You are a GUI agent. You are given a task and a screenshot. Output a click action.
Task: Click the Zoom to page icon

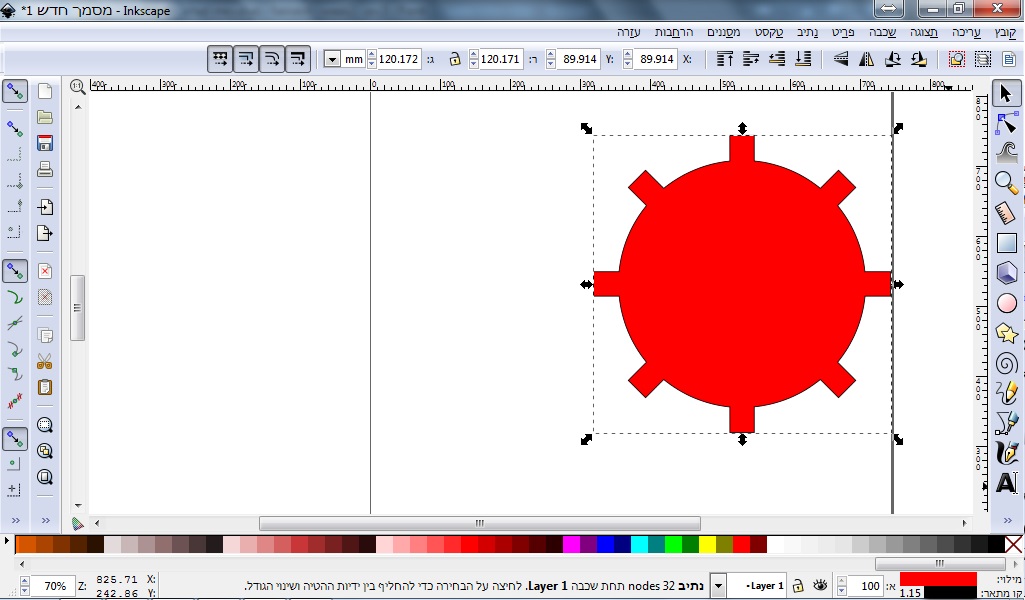(44, 476)
